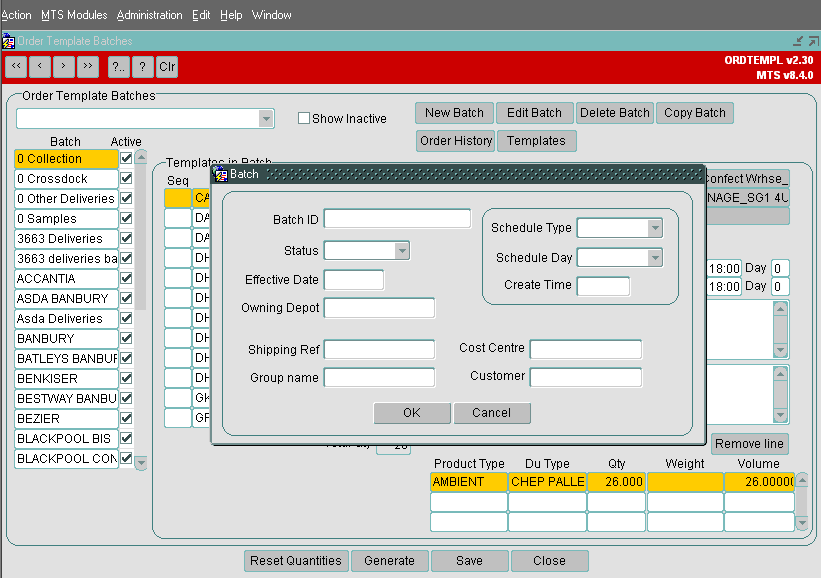Cancel the Batch dialog
Image resolution: width=821 pixels, height=578 pixels.
tap(492, 413)
